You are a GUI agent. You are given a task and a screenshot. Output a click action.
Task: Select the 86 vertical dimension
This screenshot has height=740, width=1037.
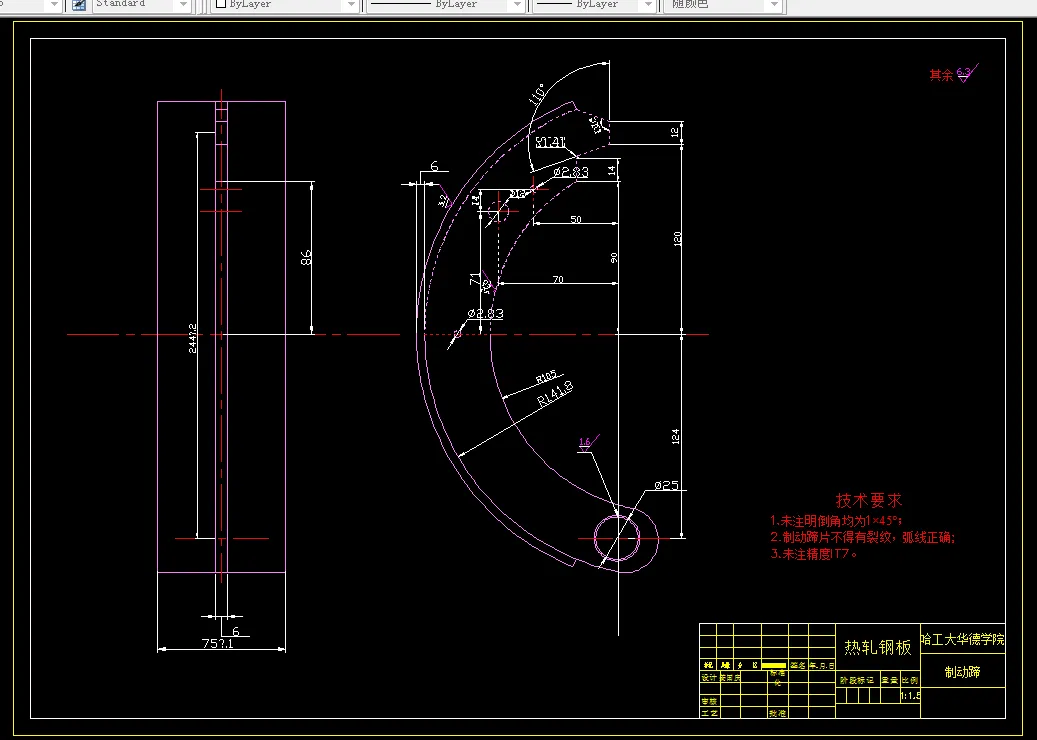tap(306, 258)
